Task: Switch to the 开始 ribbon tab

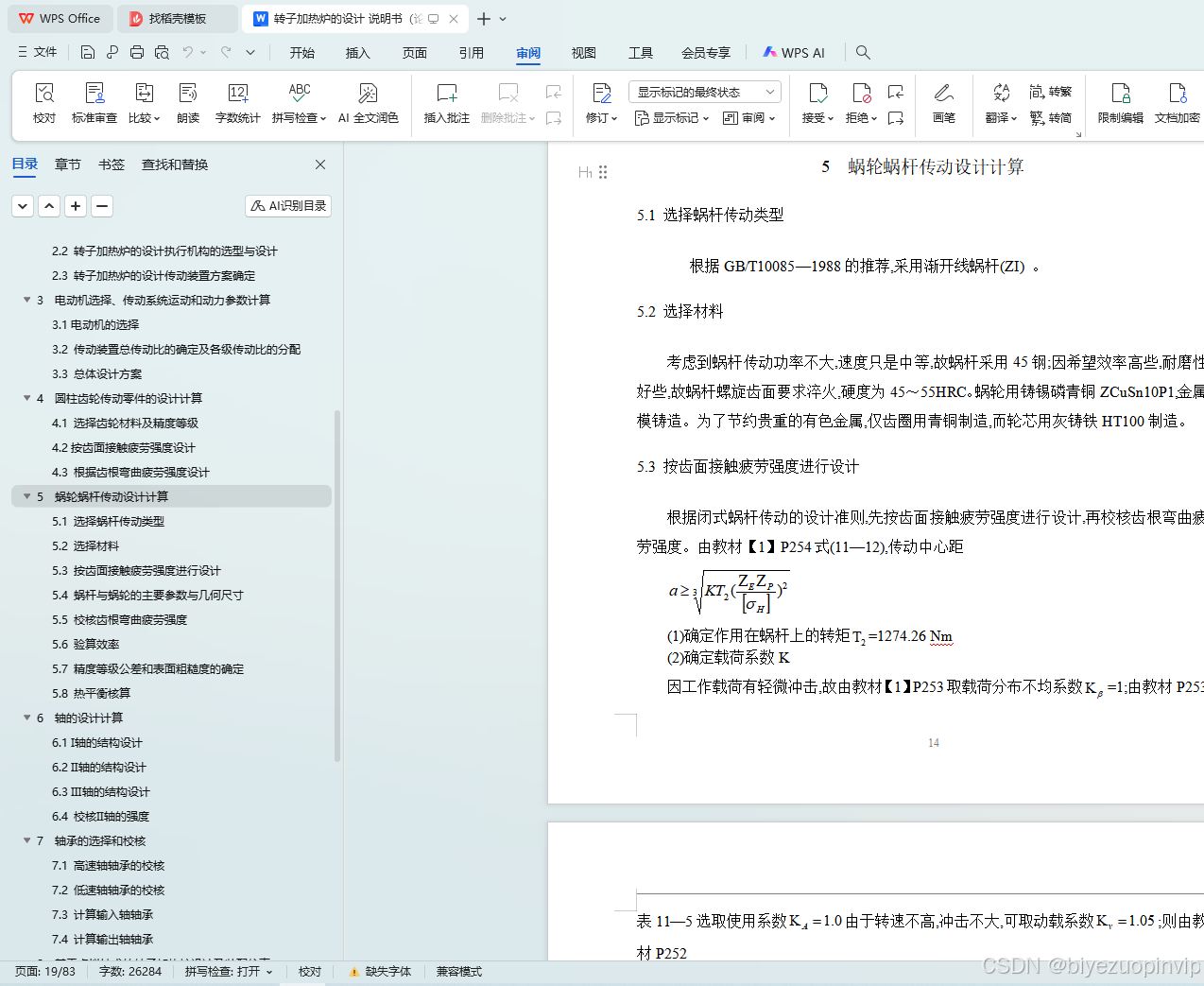Action: click(302, 53)
